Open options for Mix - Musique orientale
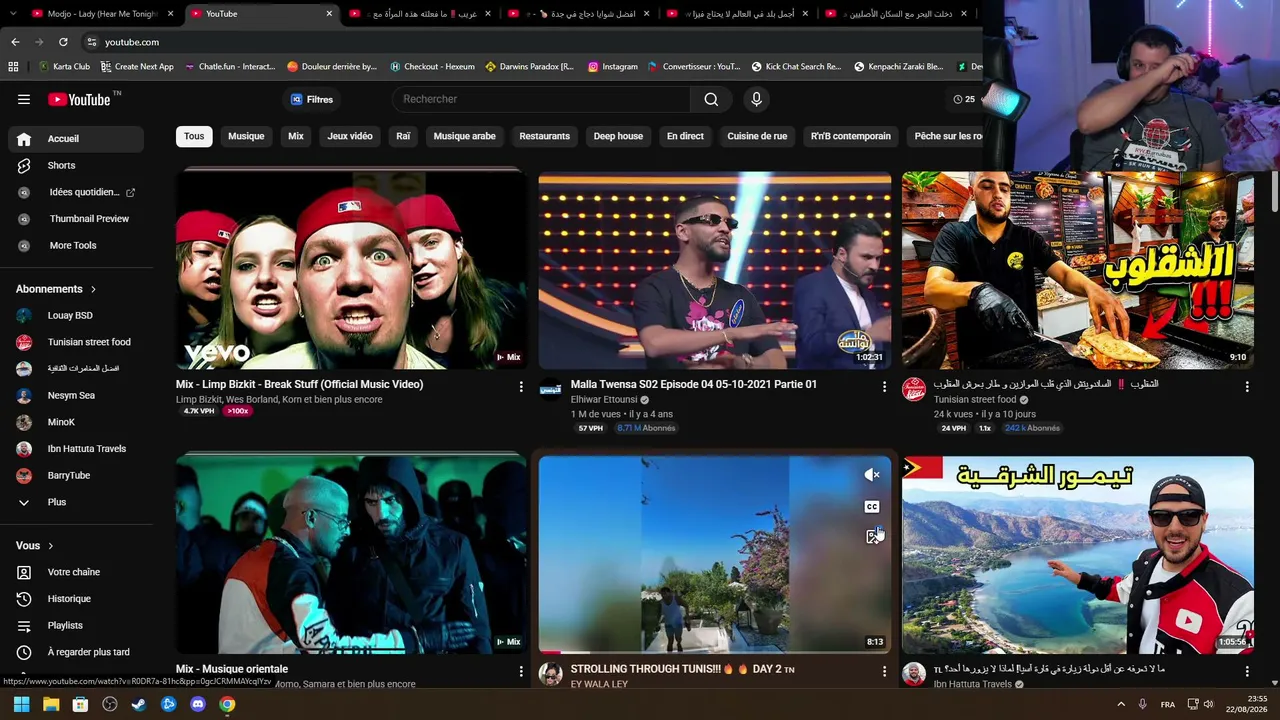This screenshot has height=720, width=1280. (521, 671)
